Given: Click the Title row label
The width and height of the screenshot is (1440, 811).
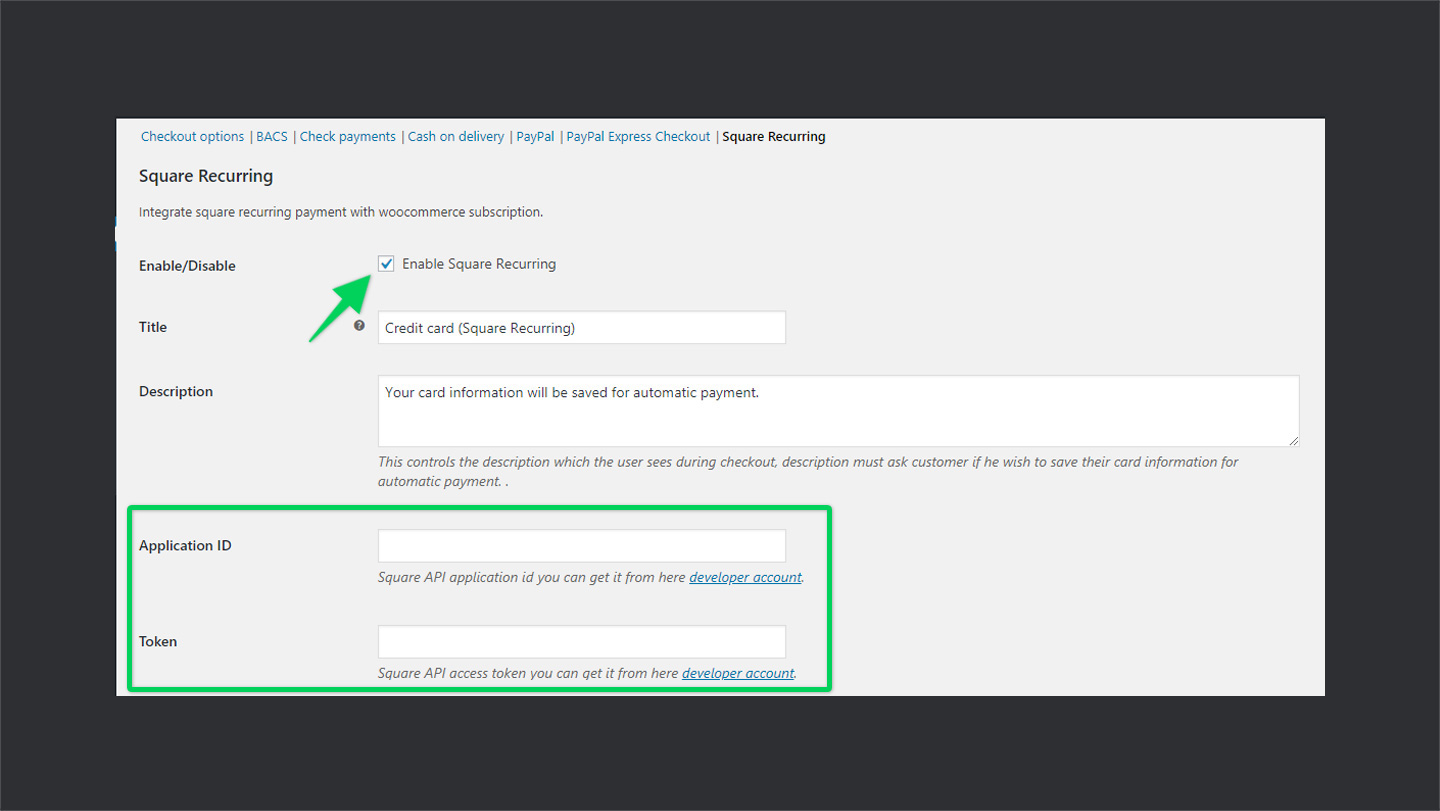Looking at the screenshot, I should [153, 327].
